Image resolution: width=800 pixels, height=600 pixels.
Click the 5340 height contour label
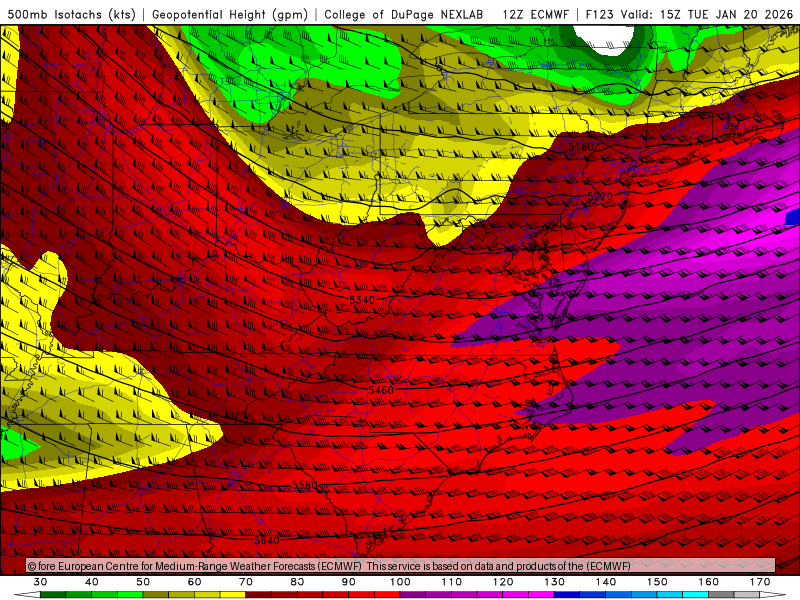(x=362, y=299)
